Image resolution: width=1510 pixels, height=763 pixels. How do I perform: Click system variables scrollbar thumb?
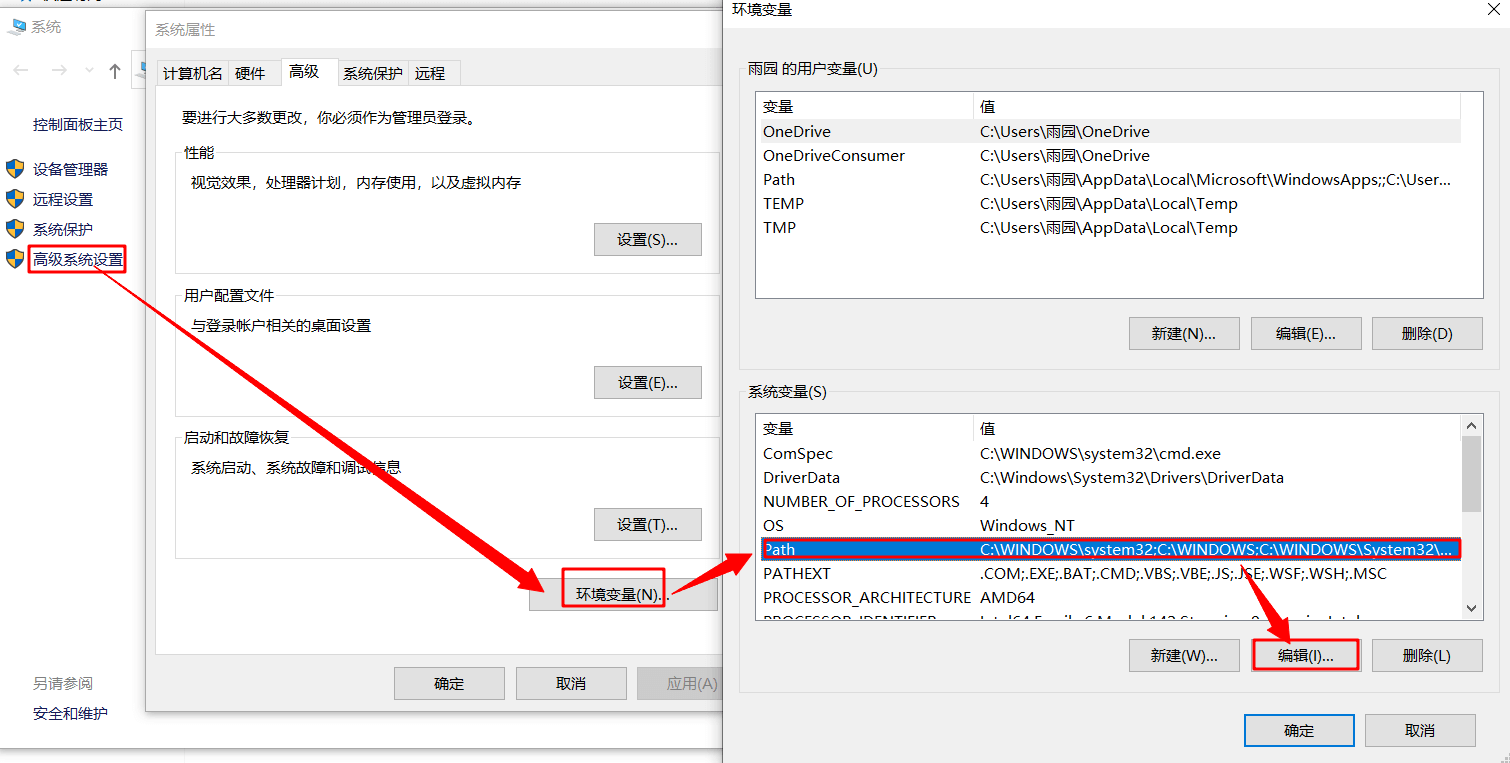point(1471,474)
